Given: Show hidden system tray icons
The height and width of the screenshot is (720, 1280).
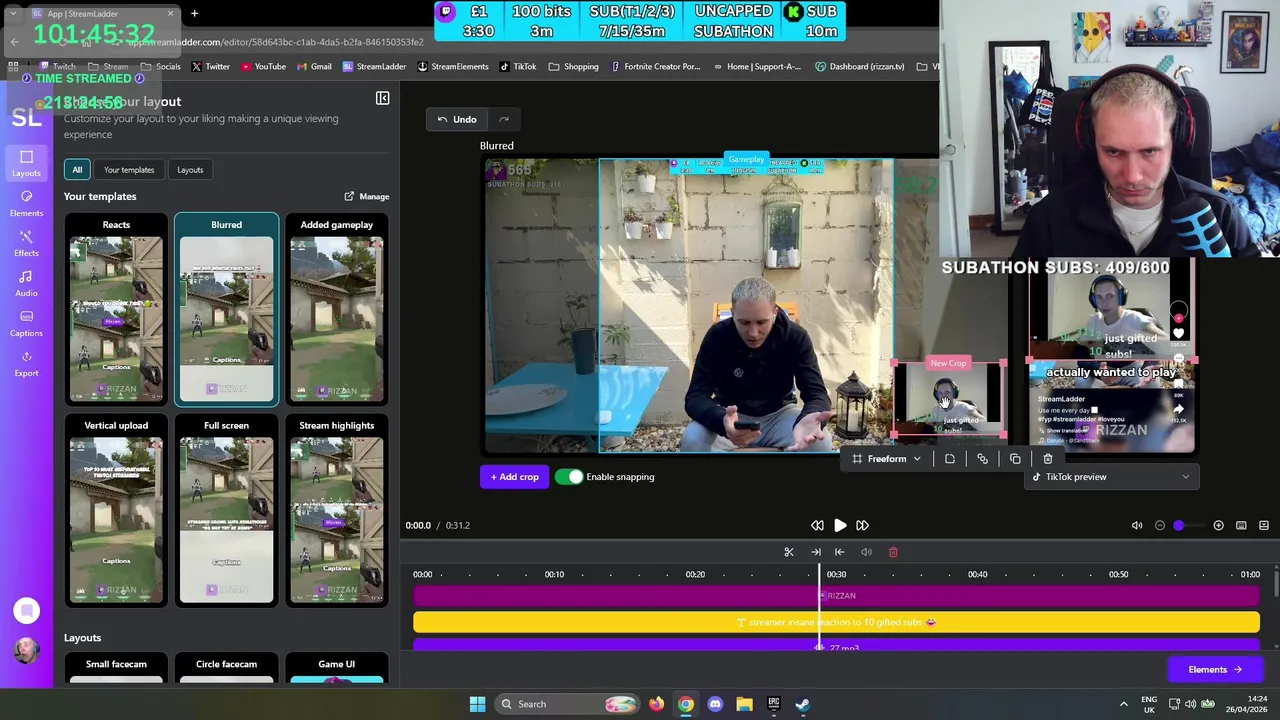Looking at the screenshot, I should pyautogui.click(x=1123, y=704).
